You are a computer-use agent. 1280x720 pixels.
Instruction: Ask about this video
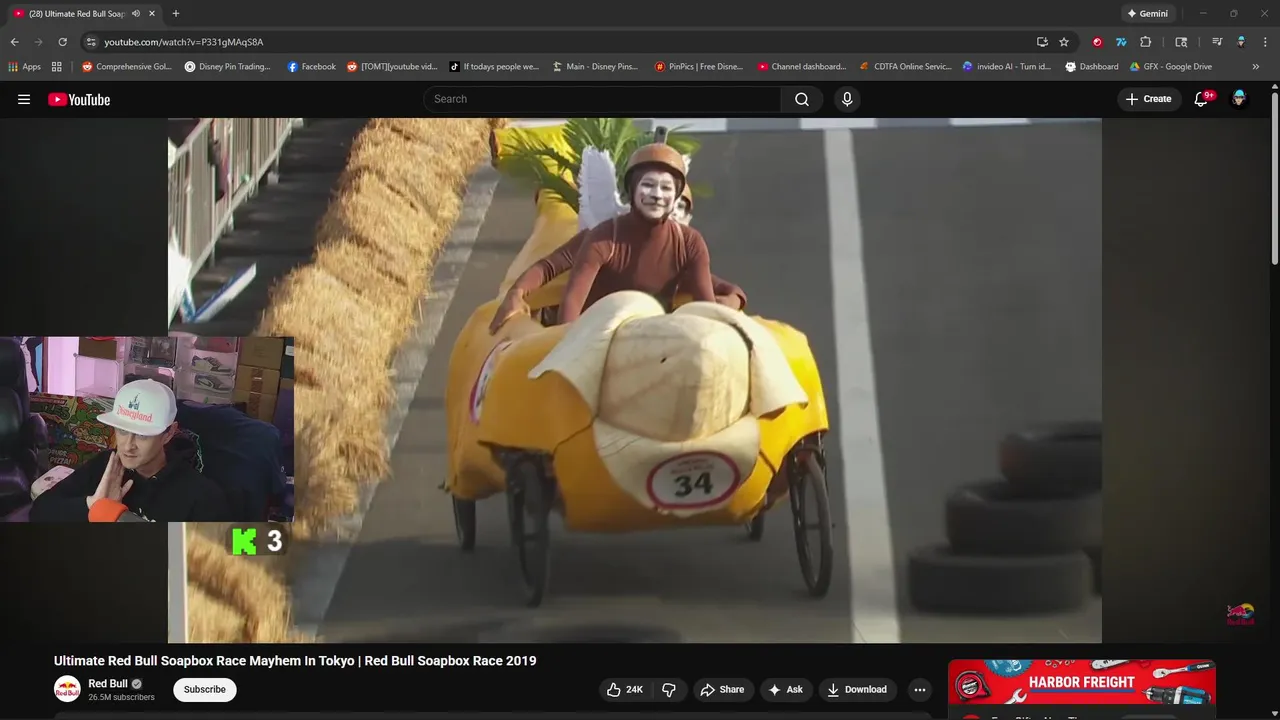(x=785, y=689)
